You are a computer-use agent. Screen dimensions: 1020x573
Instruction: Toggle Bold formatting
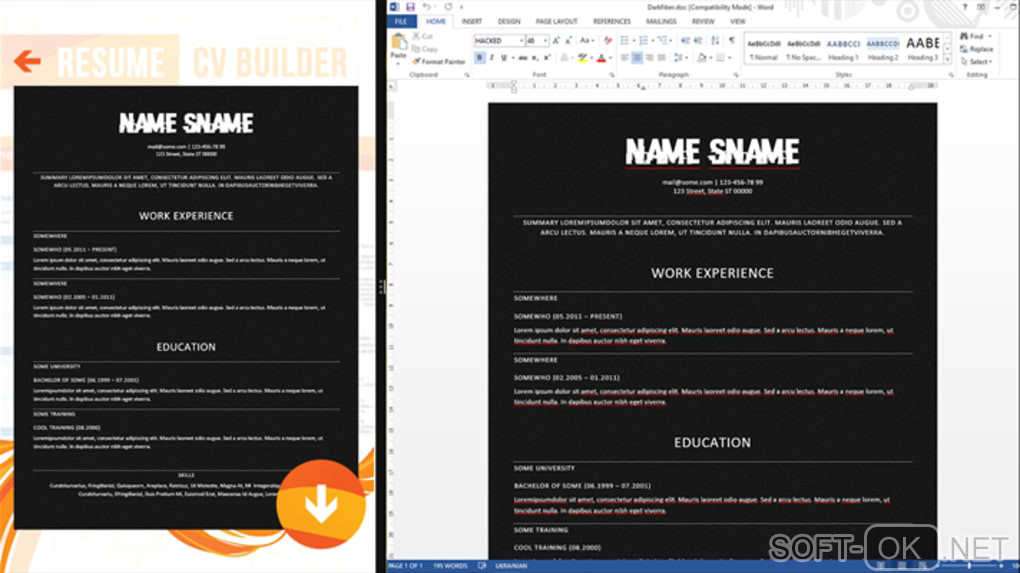[x=479, y=58]
